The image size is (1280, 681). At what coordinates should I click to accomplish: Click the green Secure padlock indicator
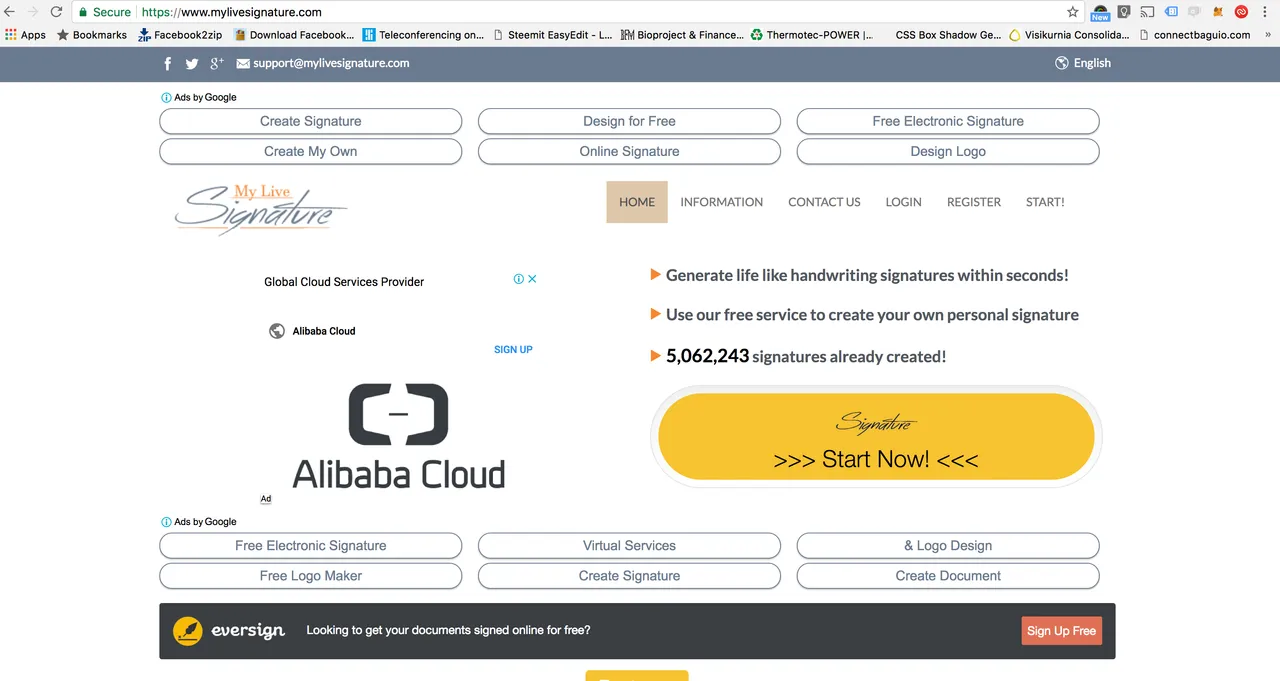click(104, 12)
